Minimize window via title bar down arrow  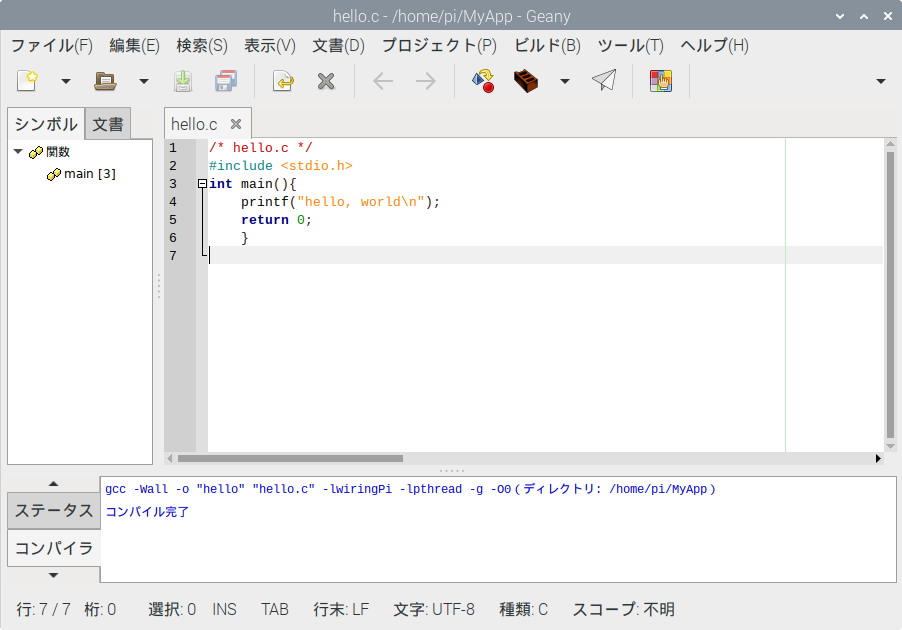coord(840,16)
